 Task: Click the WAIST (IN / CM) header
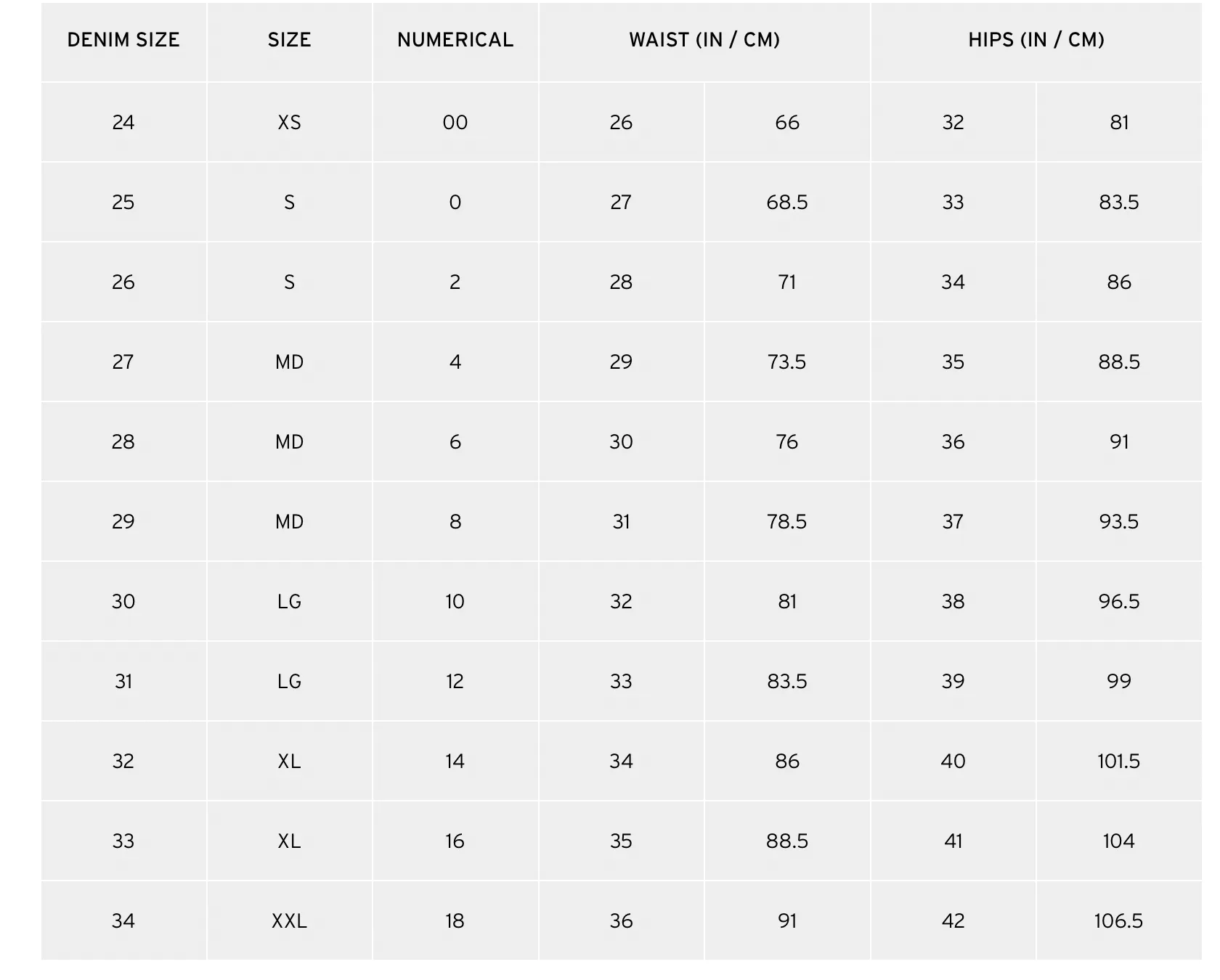coord(704,41)
